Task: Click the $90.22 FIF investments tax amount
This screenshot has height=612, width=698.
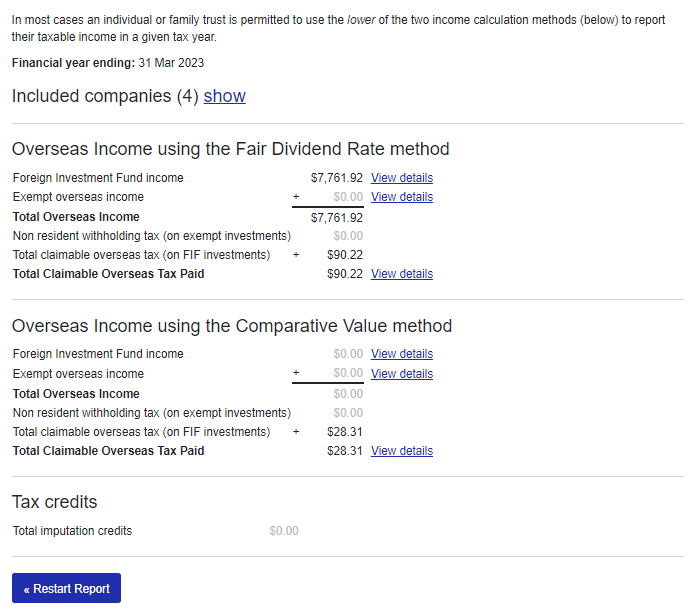Action: pos(345,255)
